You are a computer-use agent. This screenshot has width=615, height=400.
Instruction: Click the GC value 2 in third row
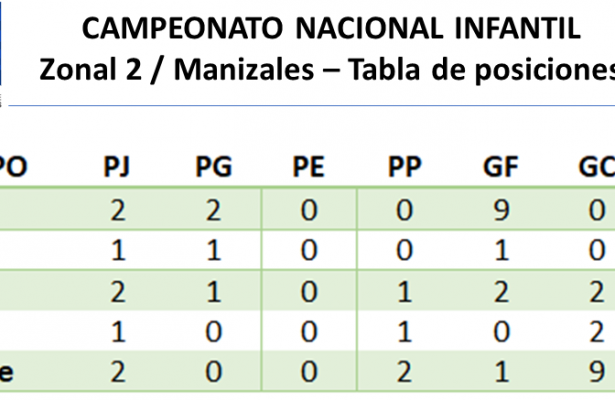point(597,292)
